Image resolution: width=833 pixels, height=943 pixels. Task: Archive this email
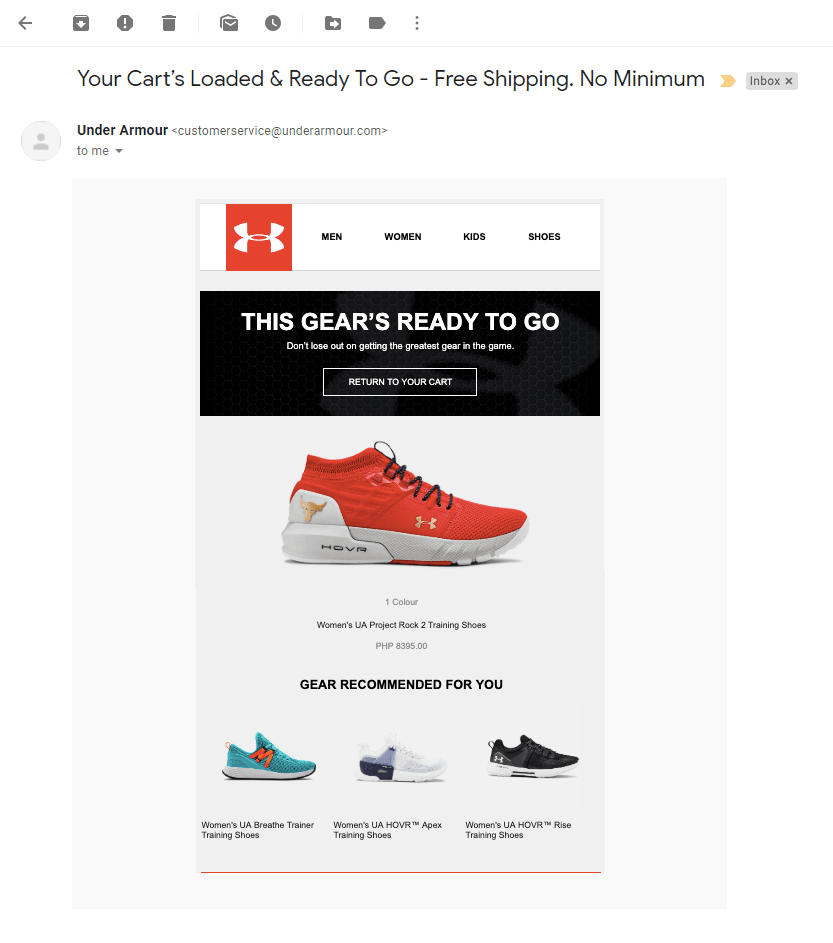(81, 23)
